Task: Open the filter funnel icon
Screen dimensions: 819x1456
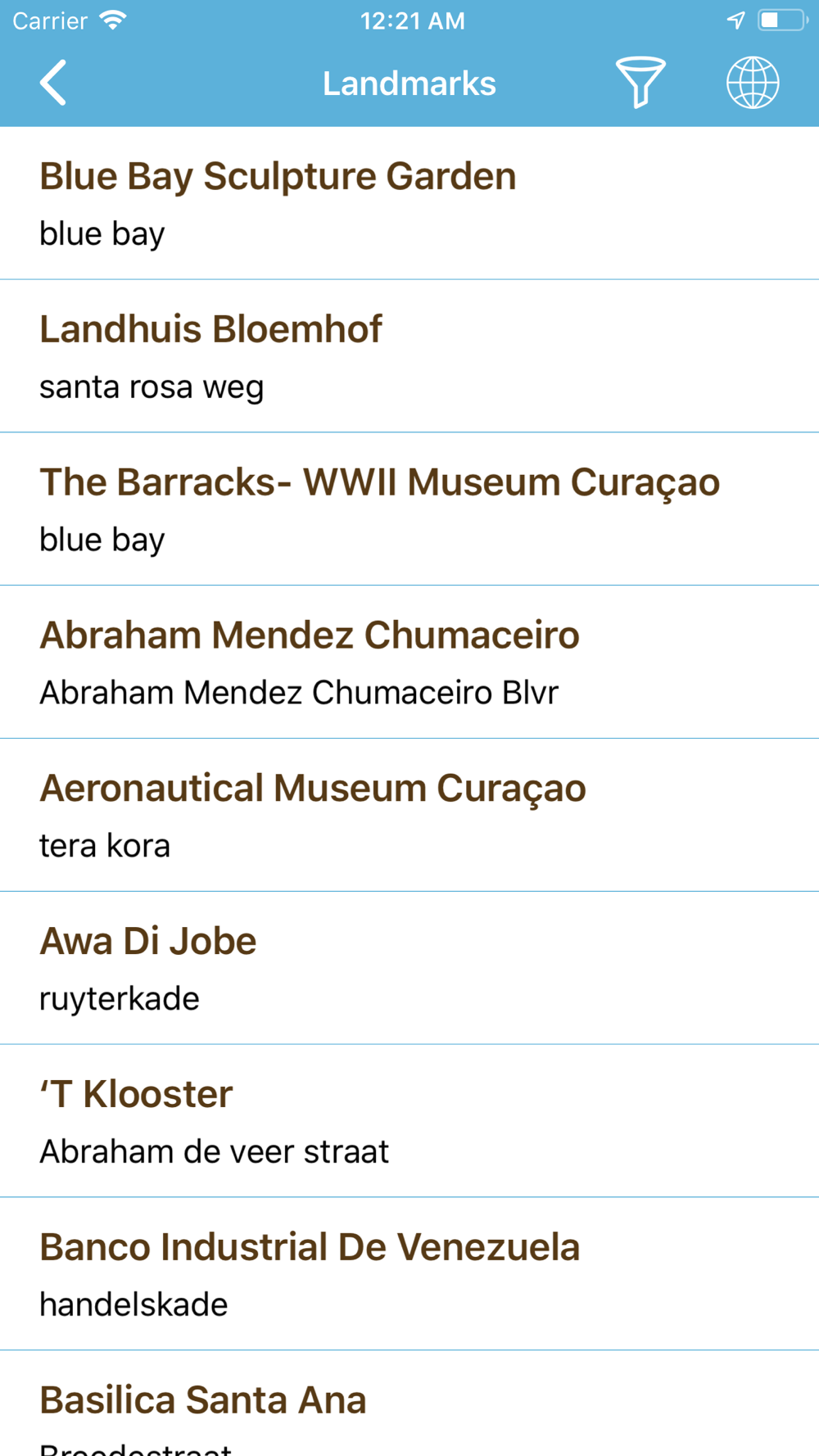Action: click(x=640, y=82)
